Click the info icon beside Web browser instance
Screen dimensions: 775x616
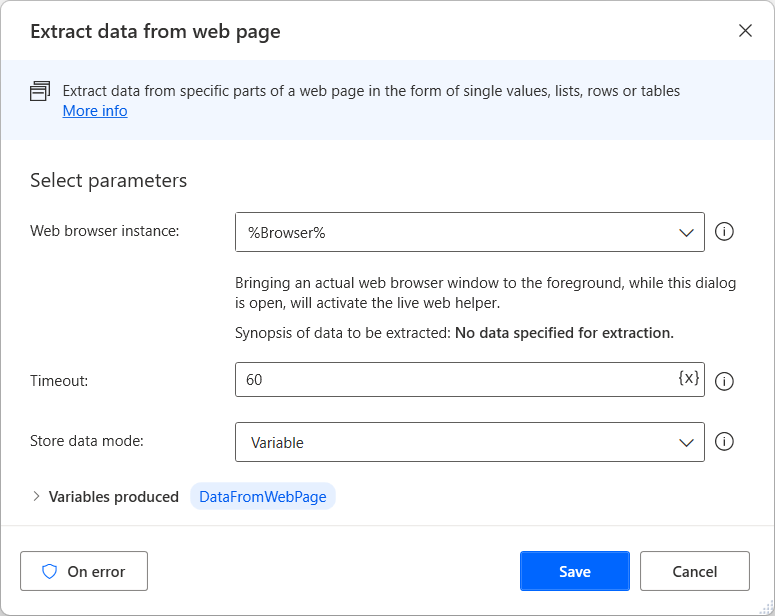click(x=726, y=232)
